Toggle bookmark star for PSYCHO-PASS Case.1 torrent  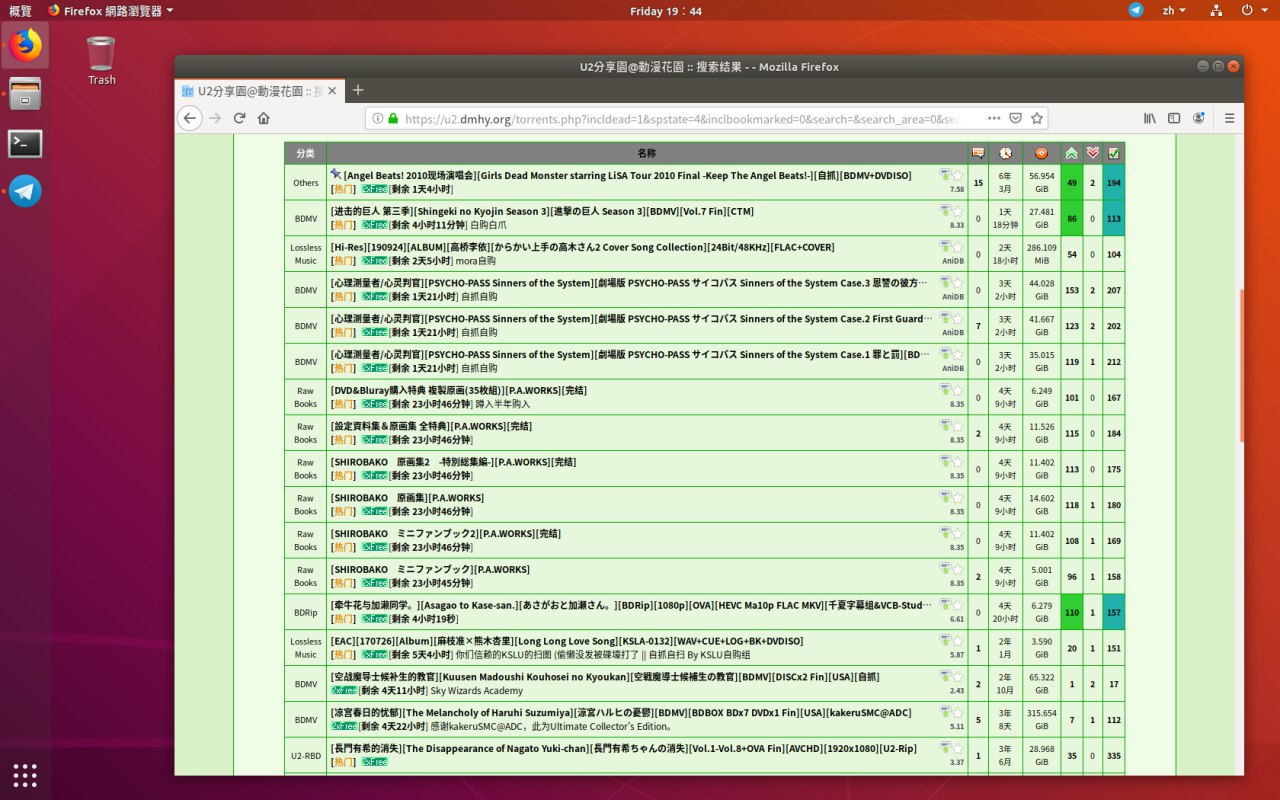point(957,354)
